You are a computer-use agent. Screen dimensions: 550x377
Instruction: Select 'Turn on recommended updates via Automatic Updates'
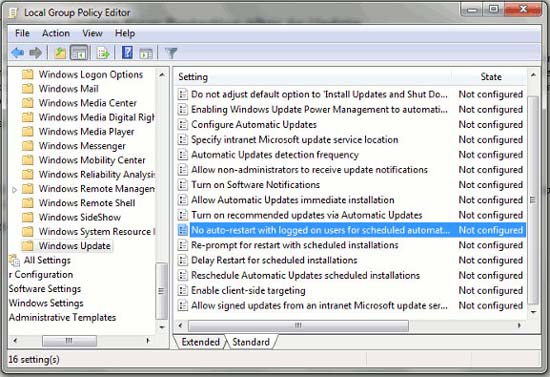[307, 215]
